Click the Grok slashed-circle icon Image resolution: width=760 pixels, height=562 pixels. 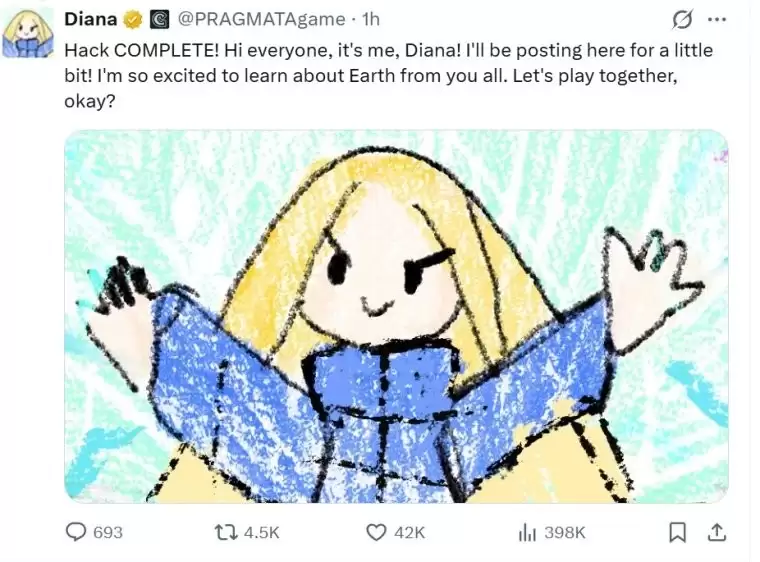[x=681, y=20]
